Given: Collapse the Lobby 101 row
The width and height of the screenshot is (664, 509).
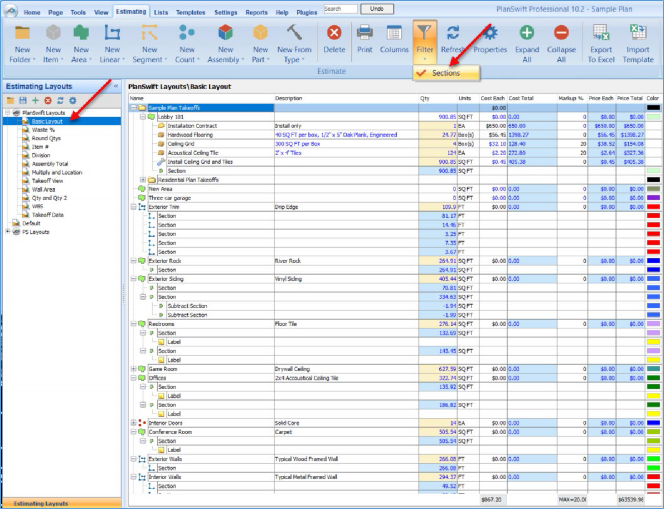Looking at the screenshot, I should click(x=143, y=116).
